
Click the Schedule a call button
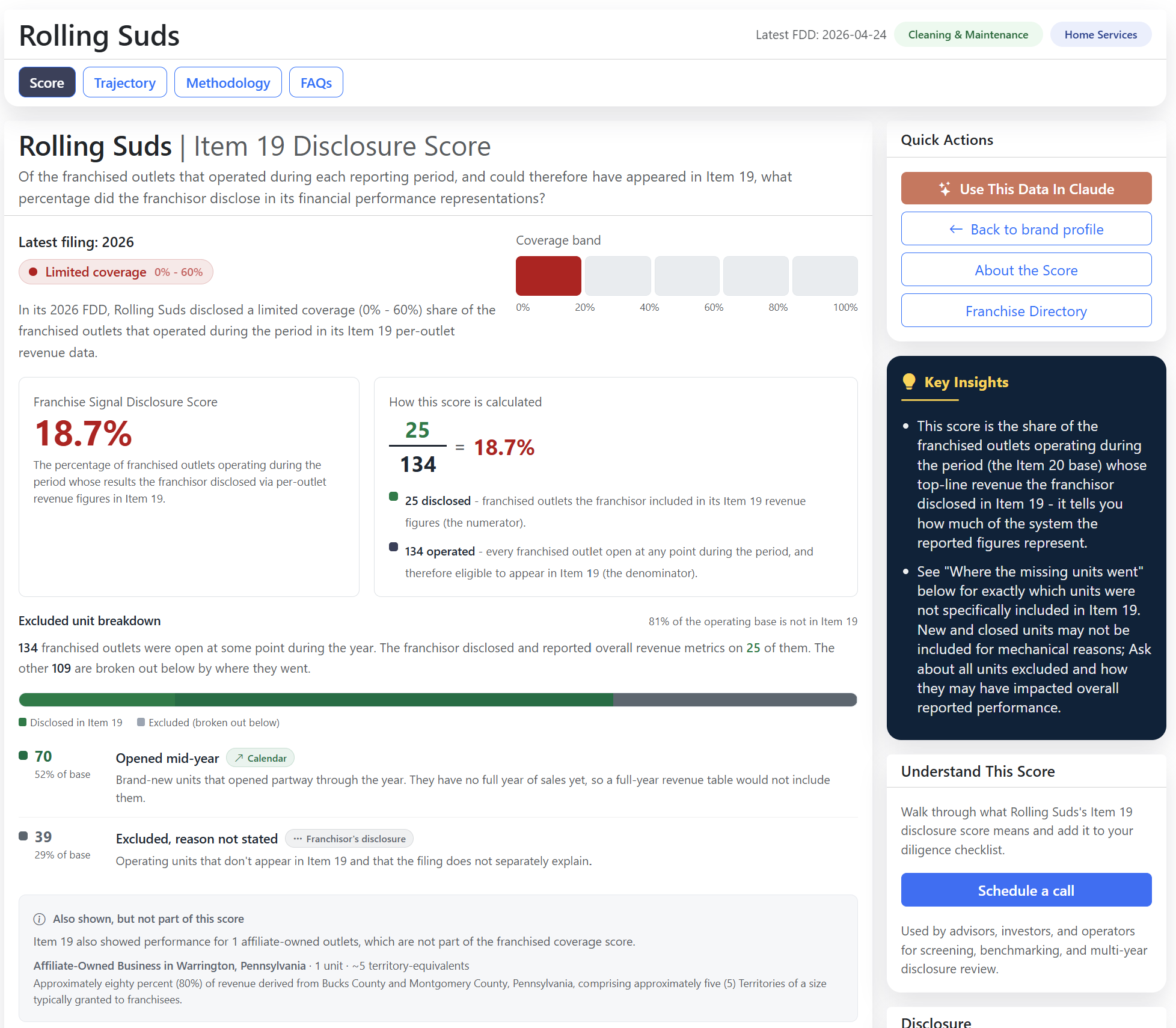click(x=1026, y=890)
